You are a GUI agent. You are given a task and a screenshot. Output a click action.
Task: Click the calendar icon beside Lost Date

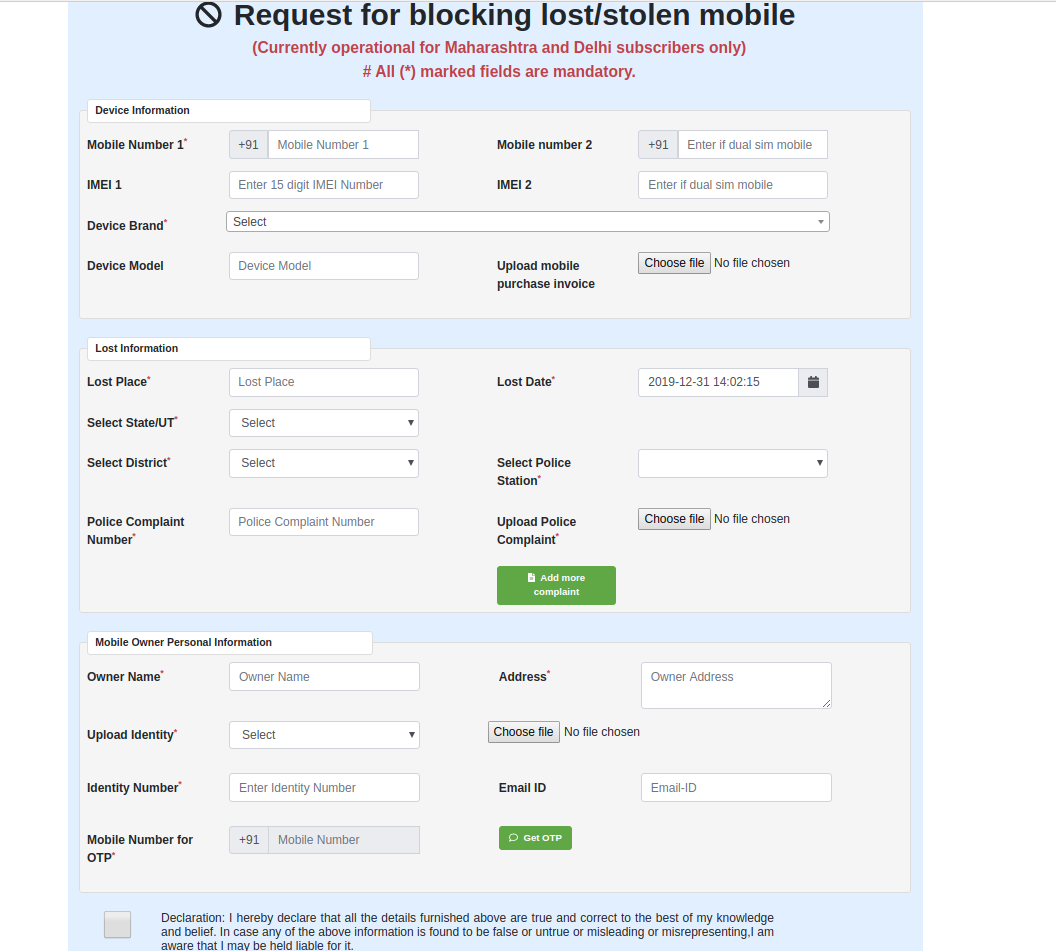tap(813, 382)
